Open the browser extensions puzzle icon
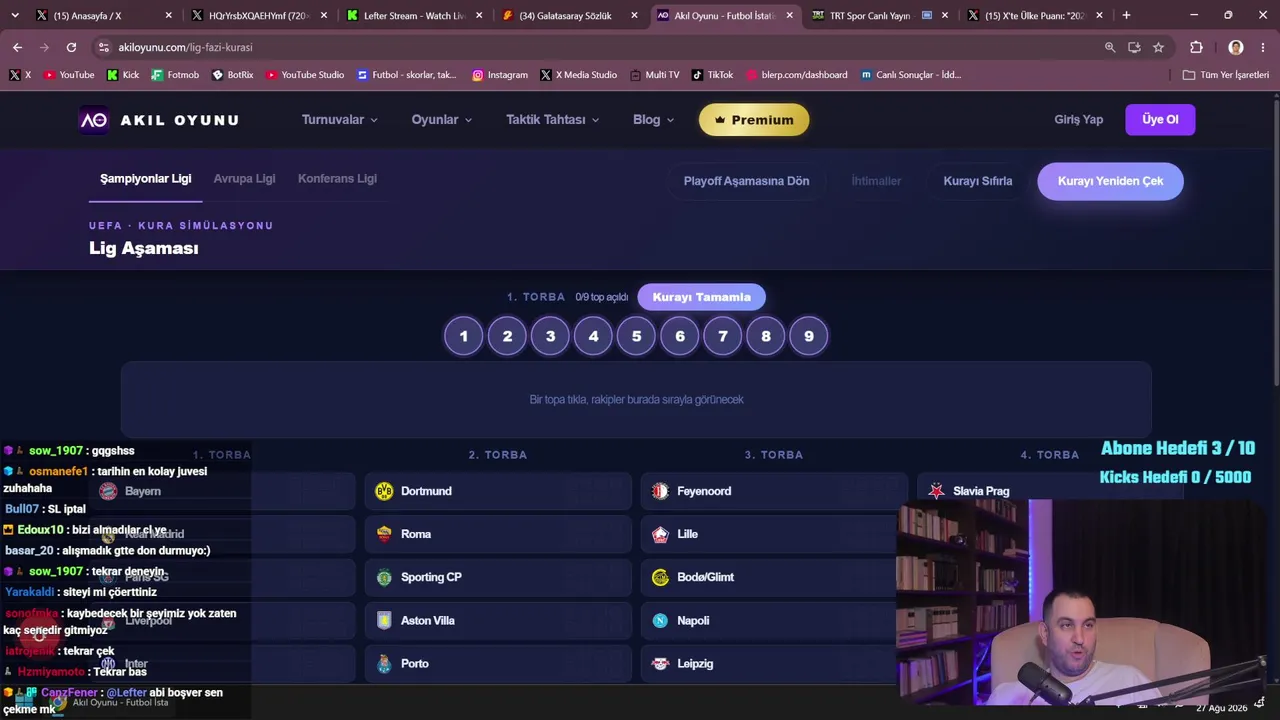This screenshot has width=1280, height=720. [x=1196, y=47]
